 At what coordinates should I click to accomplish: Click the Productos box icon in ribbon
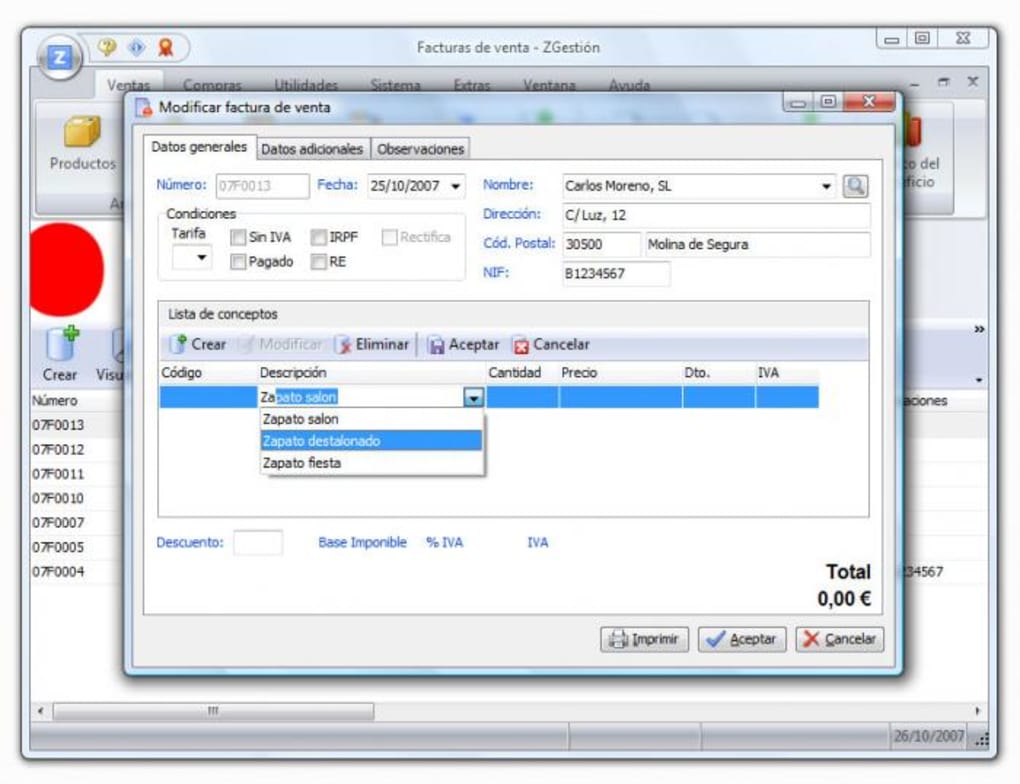pyautogui.click(x=82, y=133)
